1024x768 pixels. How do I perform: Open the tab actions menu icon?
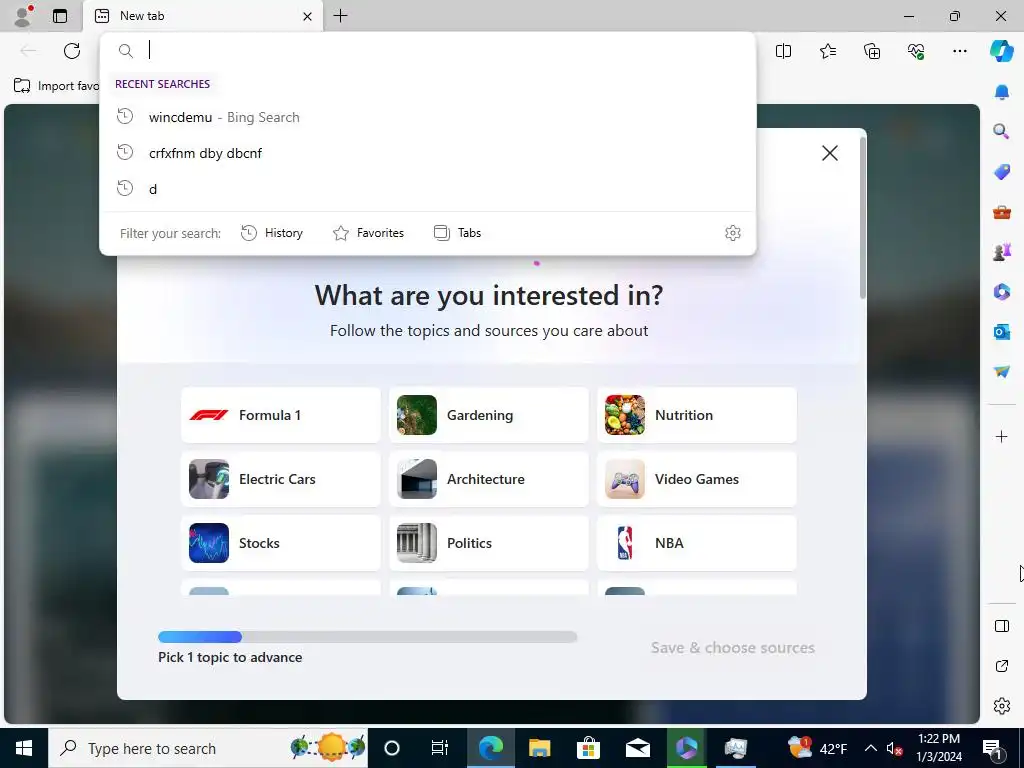[60, 16]
